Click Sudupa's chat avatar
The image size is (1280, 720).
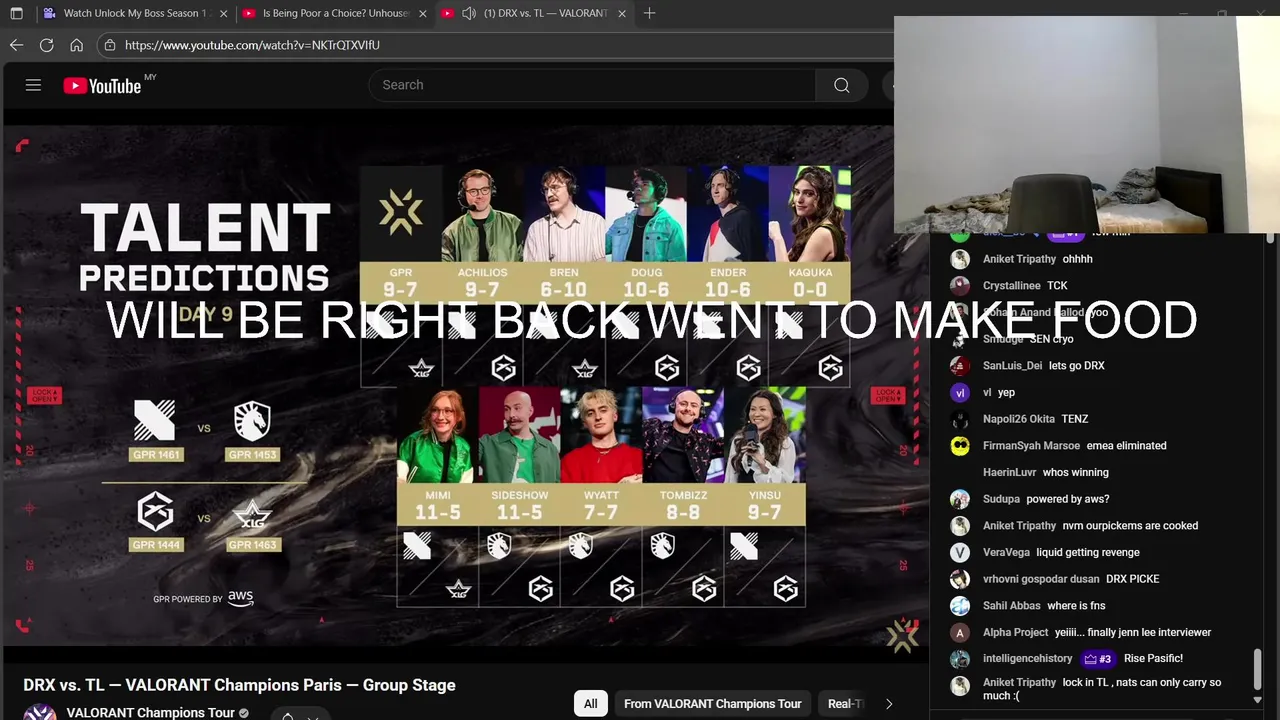960,499
